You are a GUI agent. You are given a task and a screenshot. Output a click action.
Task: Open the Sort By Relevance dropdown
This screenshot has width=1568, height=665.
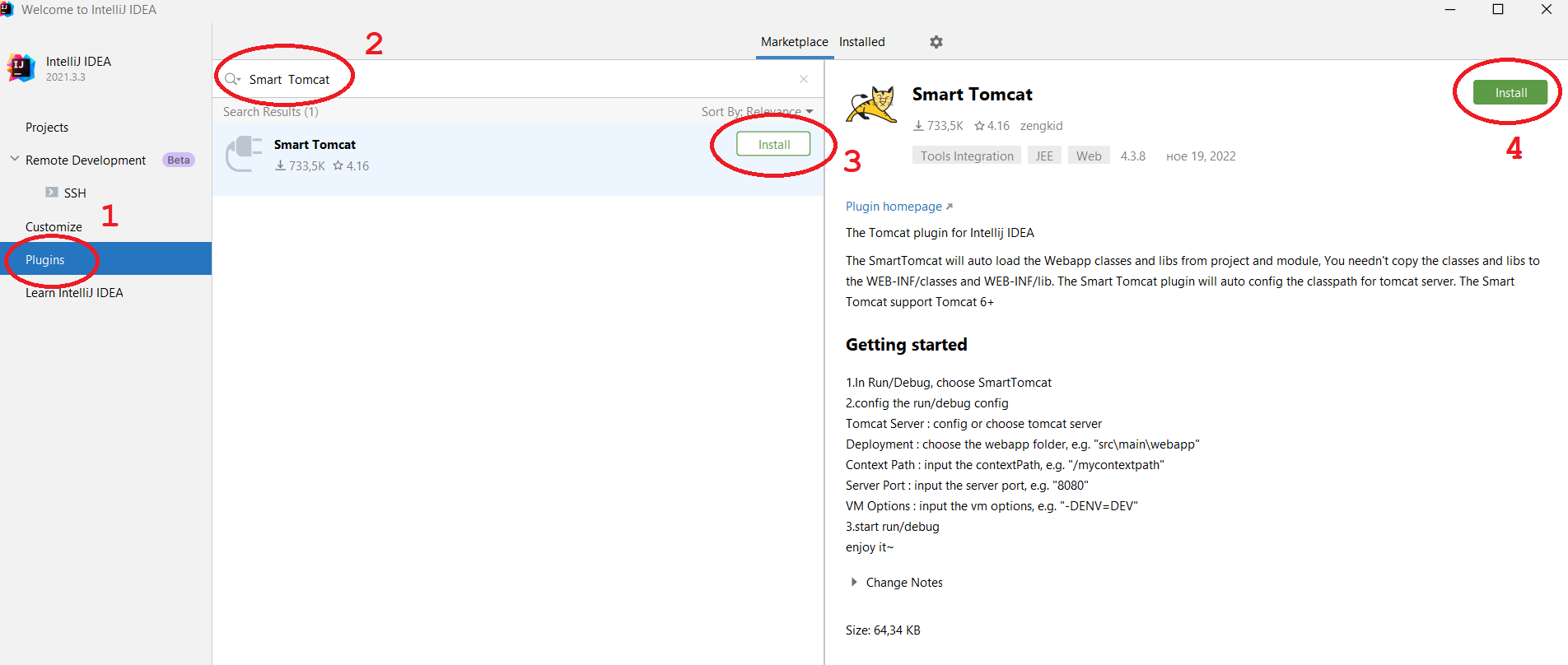coord(757,112)
